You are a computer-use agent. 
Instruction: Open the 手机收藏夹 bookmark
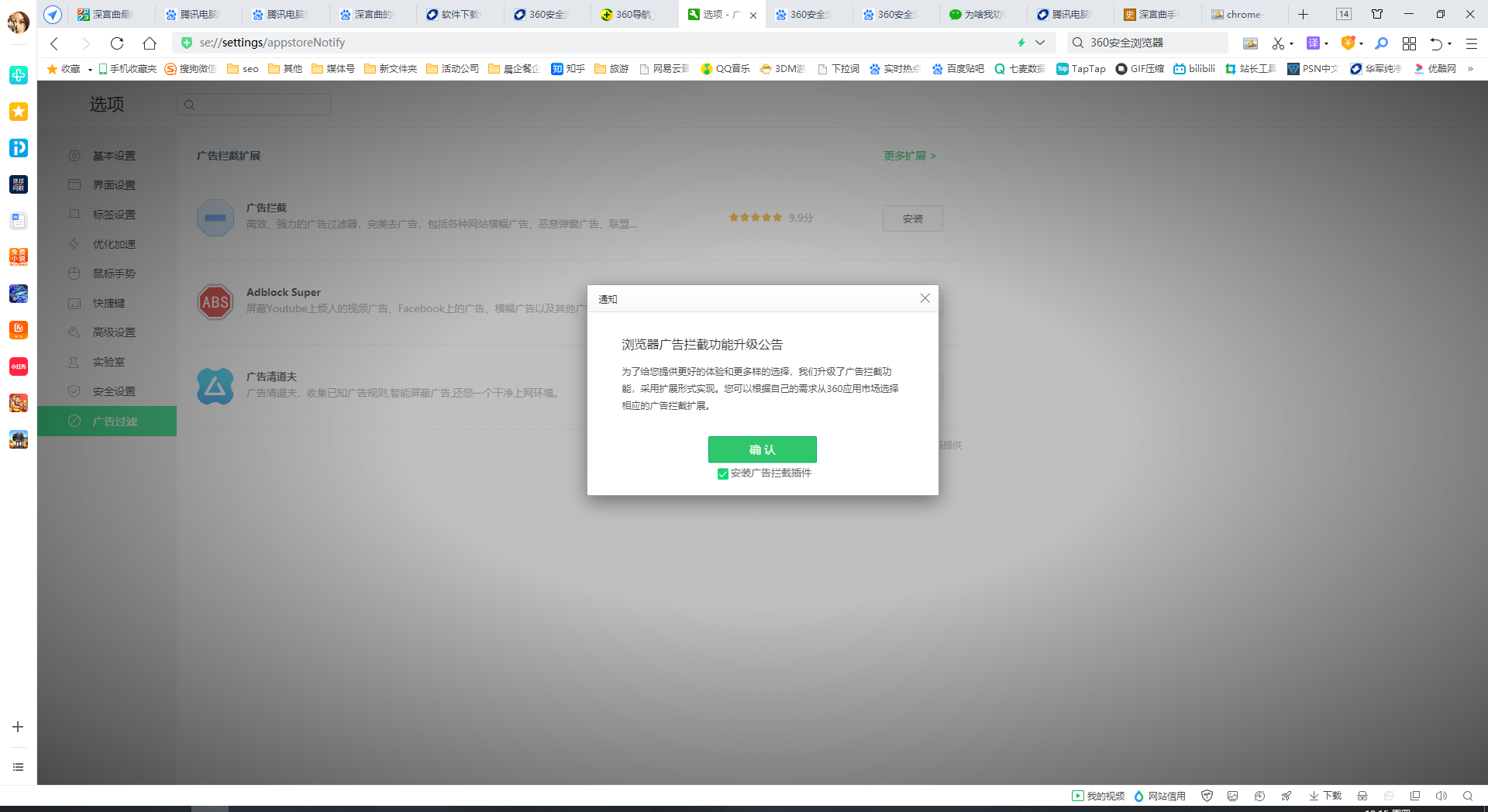coord(127,69)
